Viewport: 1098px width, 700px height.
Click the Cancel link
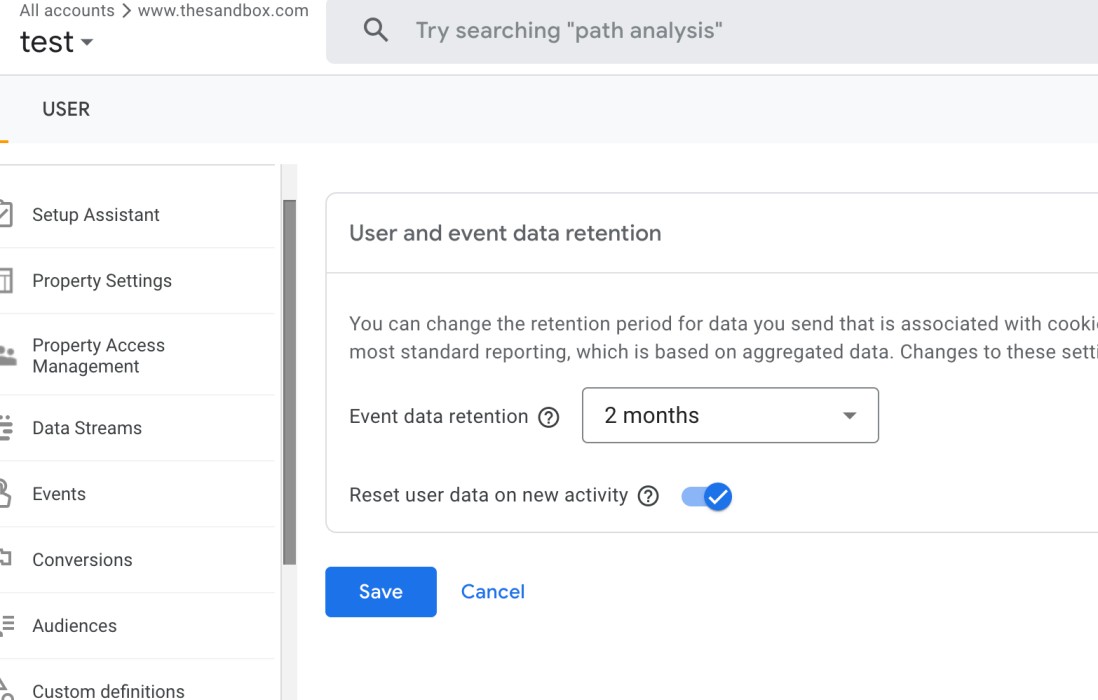point(493,592)
